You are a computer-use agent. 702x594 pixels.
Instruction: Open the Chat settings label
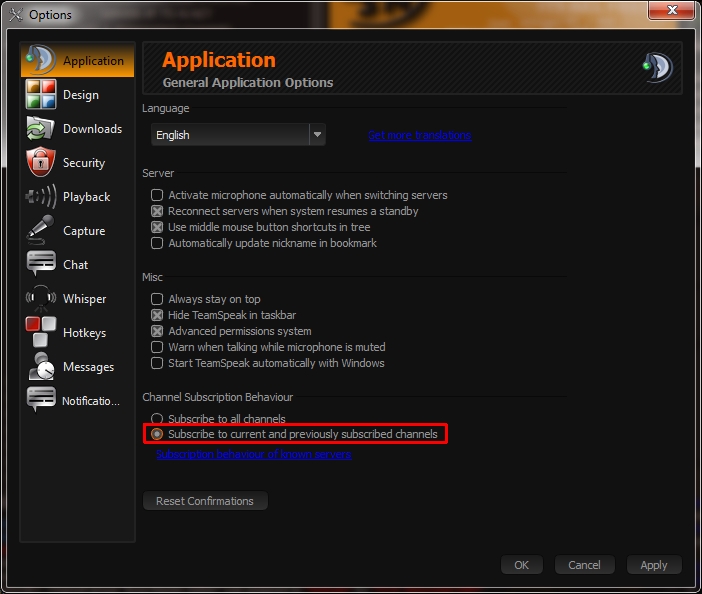(75, 265)
